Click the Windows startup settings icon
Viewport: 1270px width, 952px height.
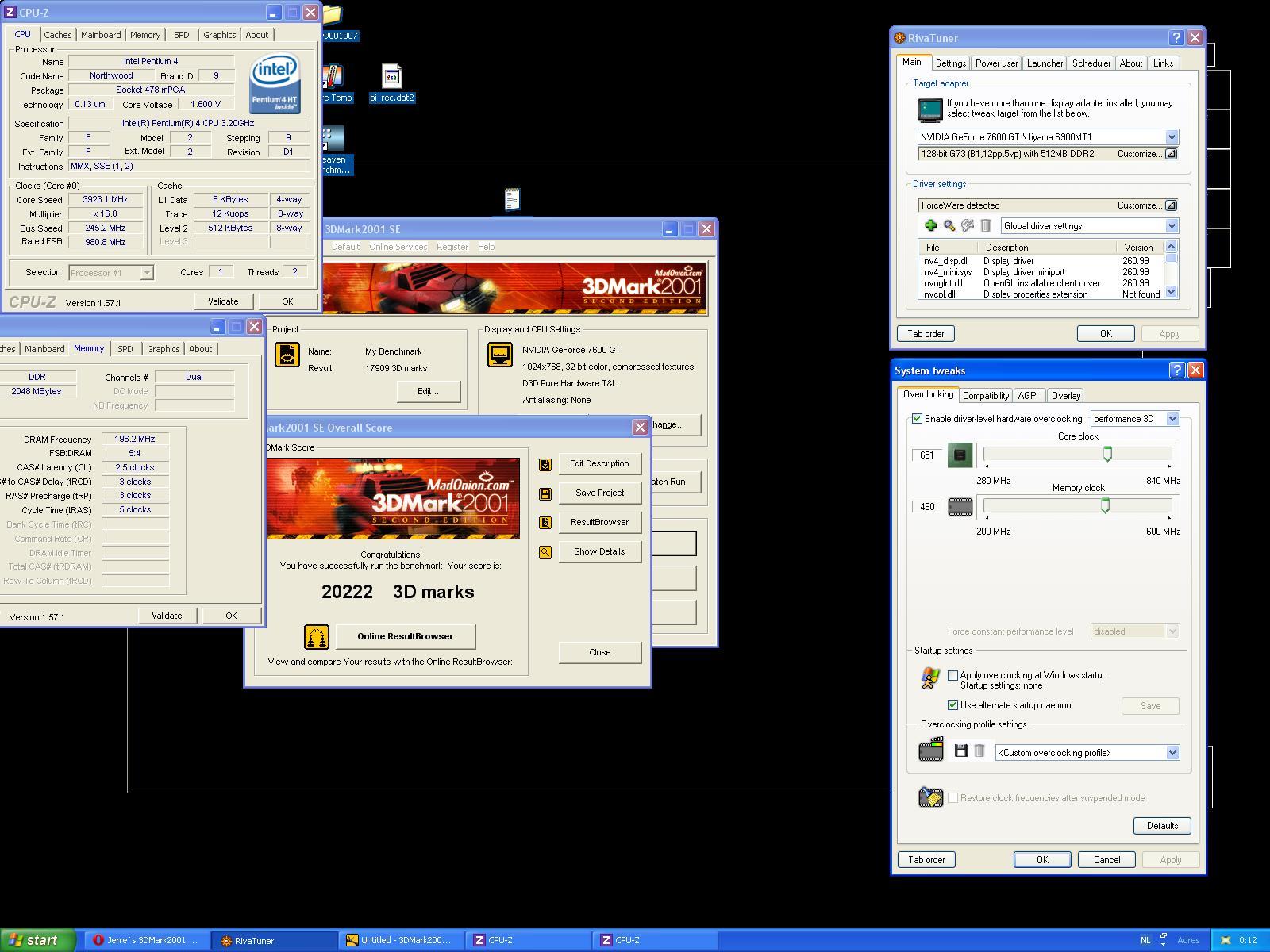[930, 678]
